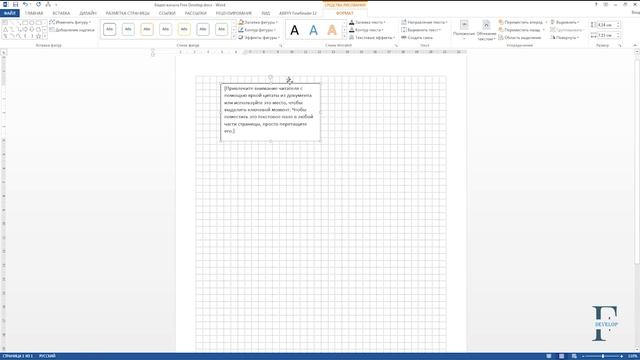Click Переместить назад (send backward)
640x360 pixels.
[x=520, y=30]
